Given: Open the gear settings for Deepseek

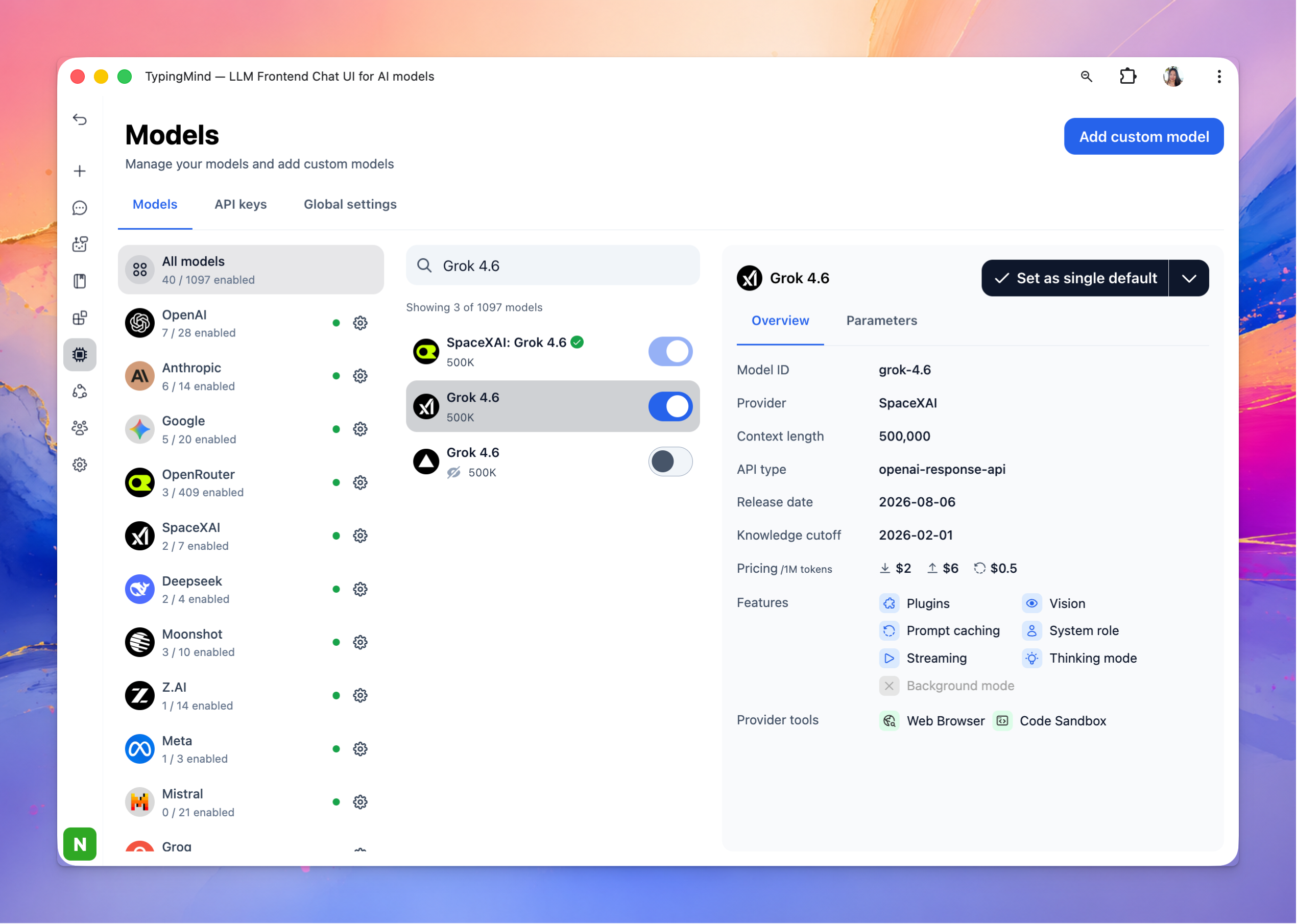Looking at the screenshot, I should coord(360,590).
